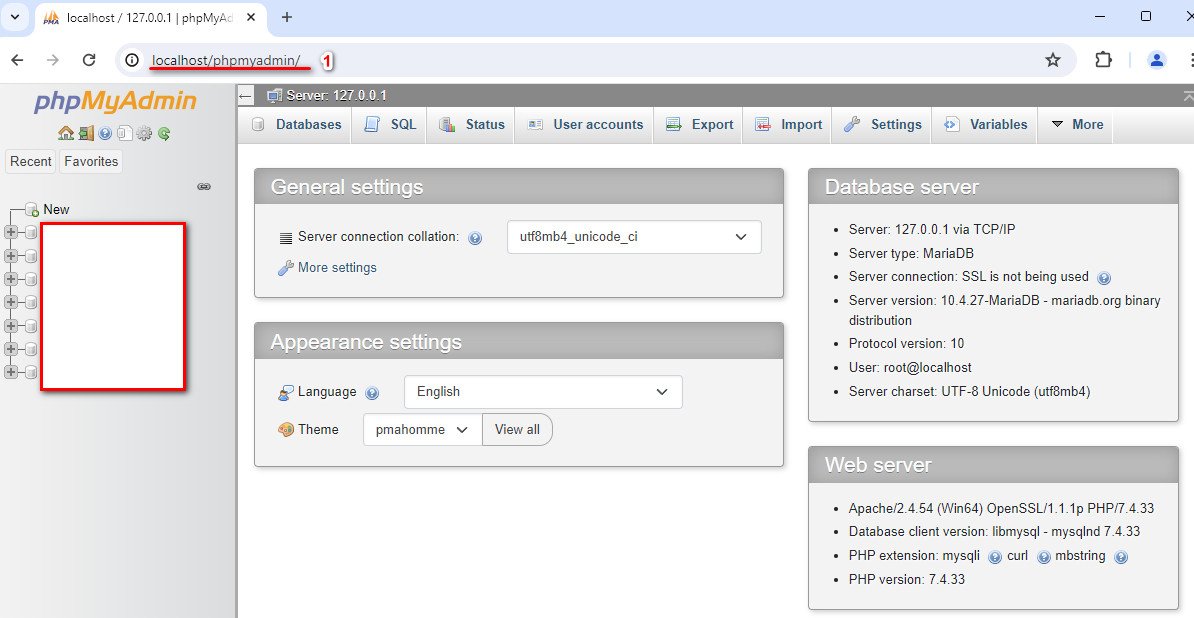Click text 'Server type: MariaDB'

[x=911, y=253]
